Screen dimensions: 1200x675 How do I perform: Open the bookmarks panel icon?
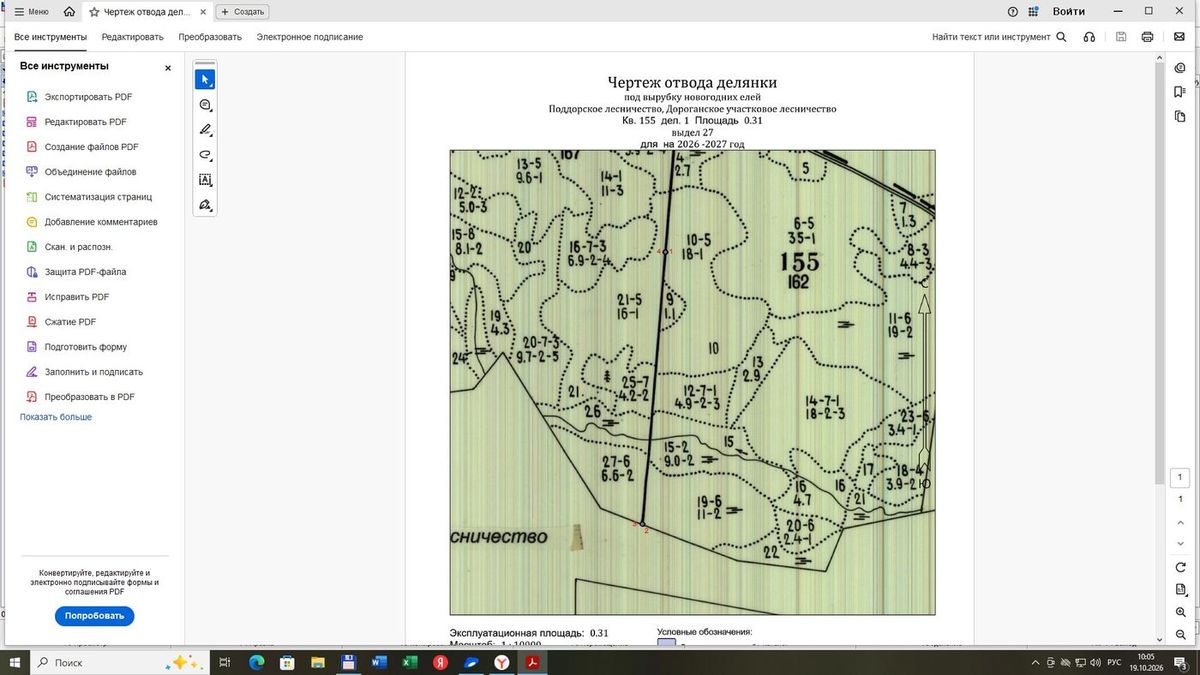(x=1181, y=92)
